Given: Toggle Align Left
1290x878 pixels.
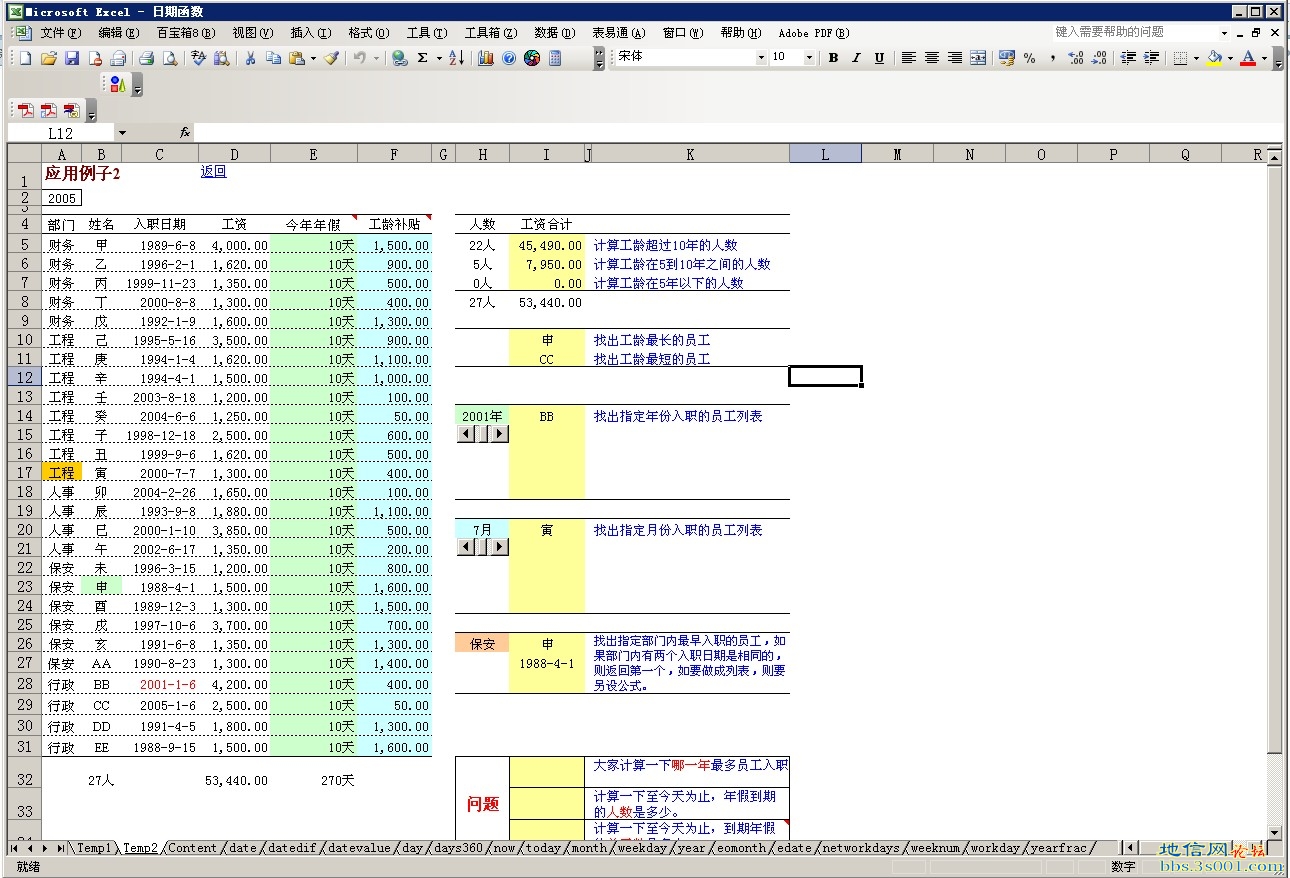Looking at the screenshot, I should (x=908, y=58).
